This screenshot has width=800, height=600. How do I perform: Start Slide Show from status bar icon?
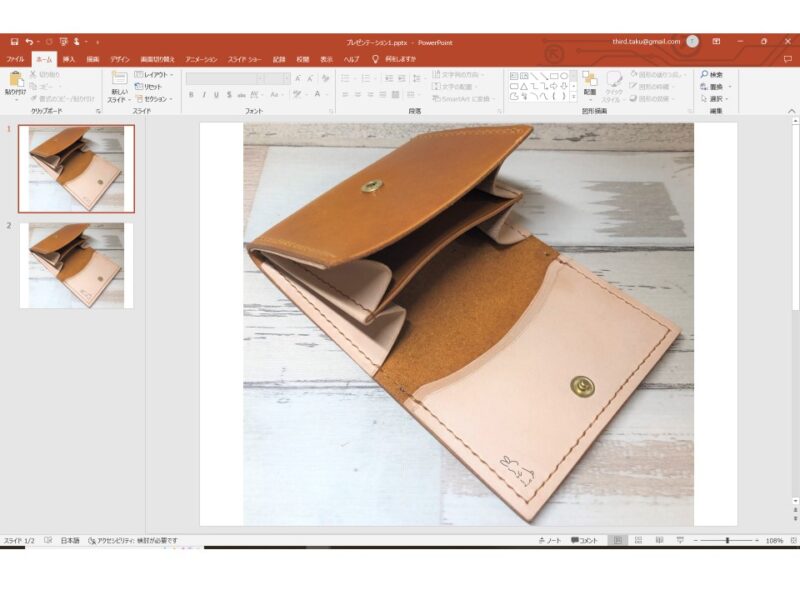pyautogui.click(x=680, y=540)
